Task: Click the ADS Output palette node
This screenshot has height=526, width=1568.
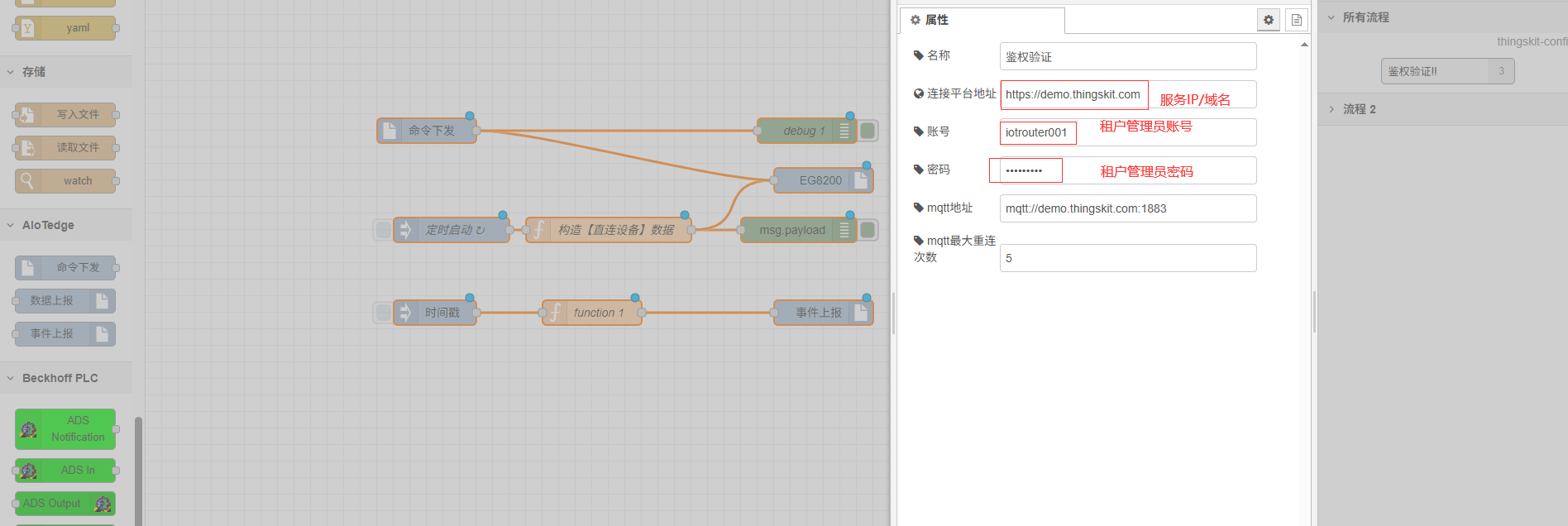Action: pos(65,504)
